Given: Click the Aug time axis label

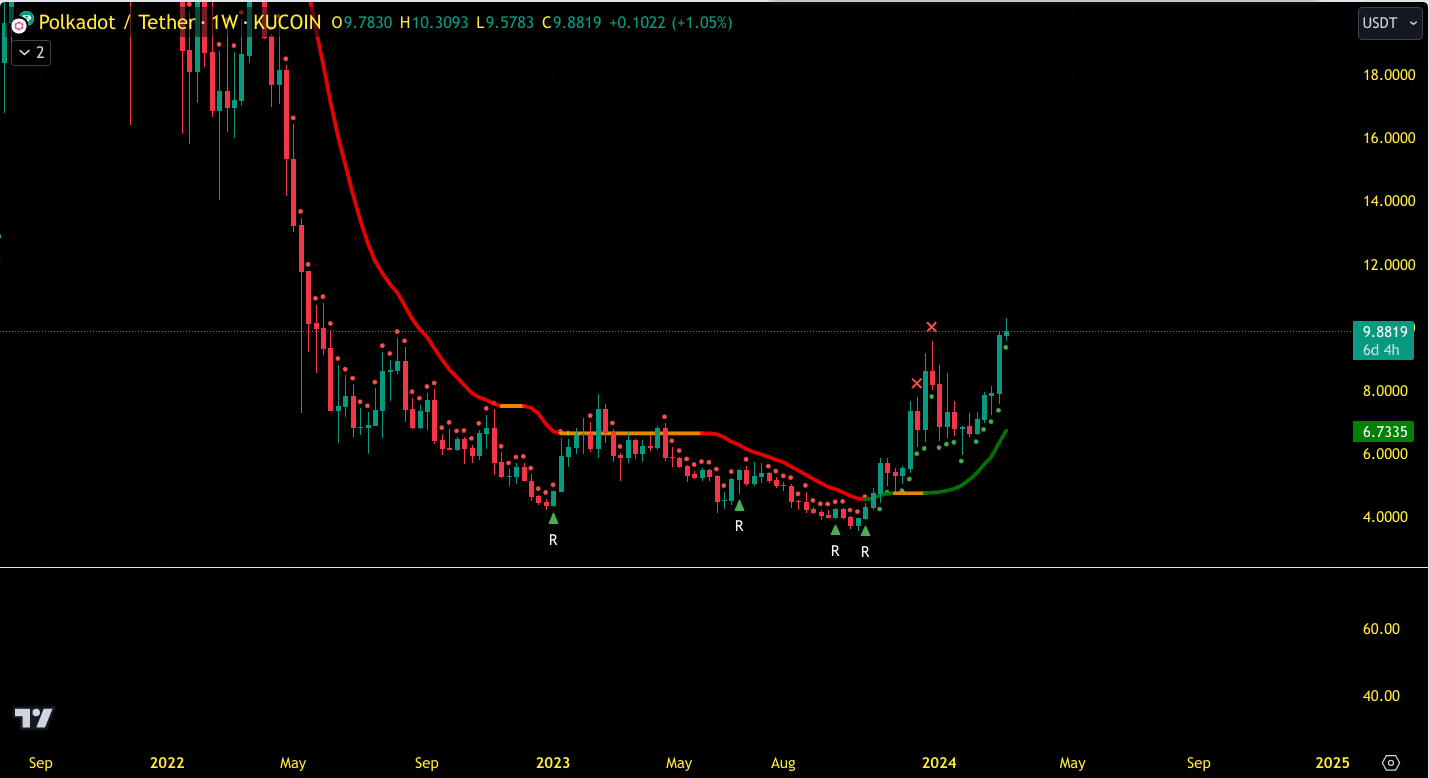Looking at the screenshot, I should (x=783, y=763).
